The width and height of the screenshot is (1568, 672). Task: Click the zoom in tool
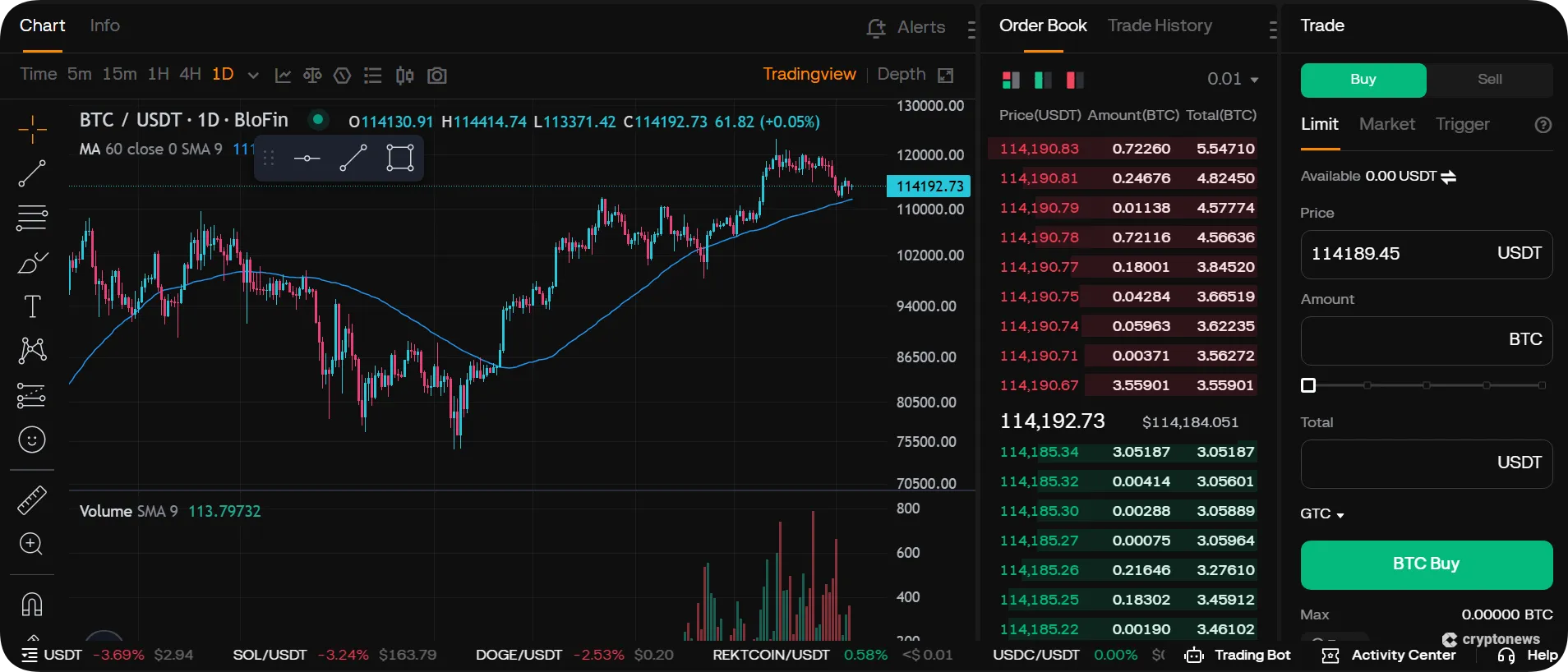coord(31,544)
